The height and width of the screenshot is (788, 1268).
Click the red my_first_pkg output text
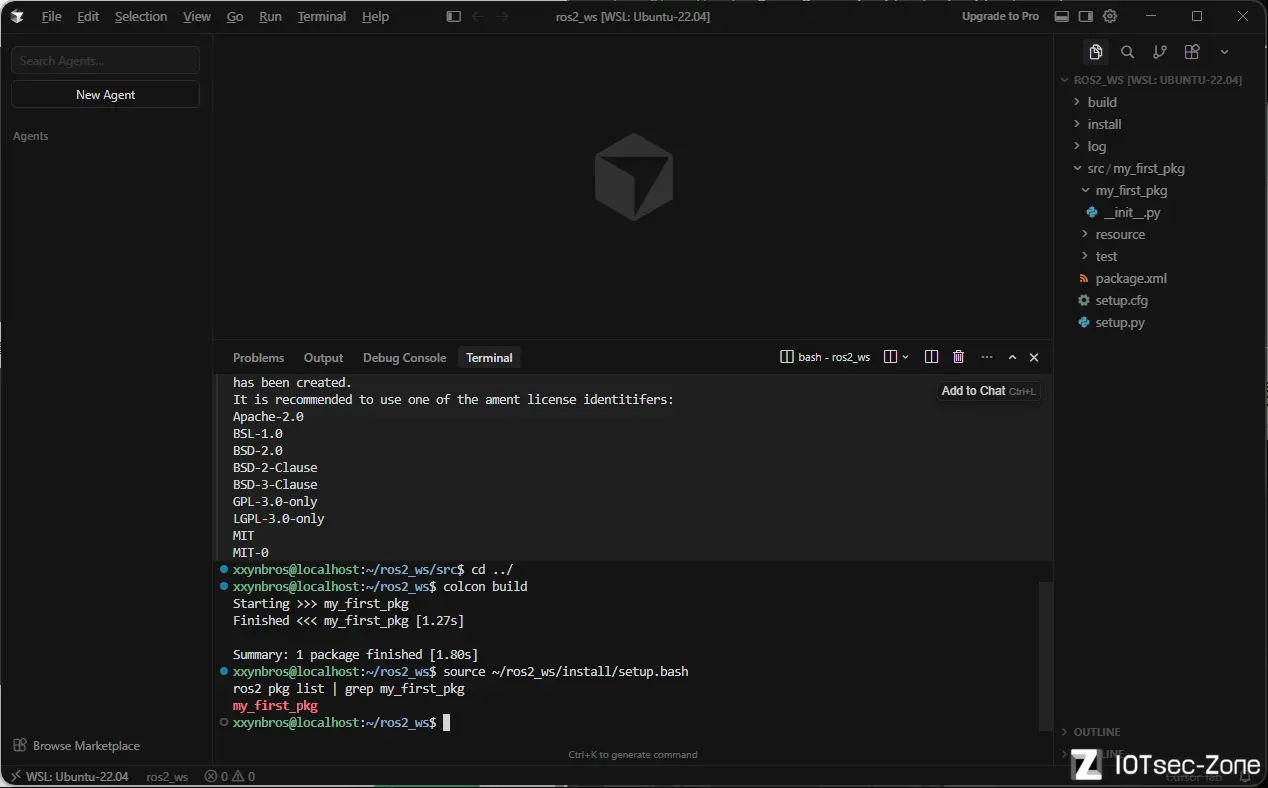pyautogui.click(x=275, y=706)
